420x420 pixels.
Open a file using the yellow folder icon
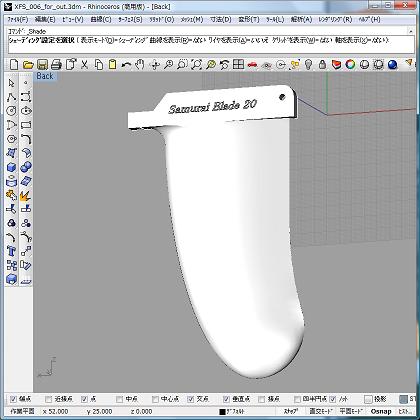(28, 64)
